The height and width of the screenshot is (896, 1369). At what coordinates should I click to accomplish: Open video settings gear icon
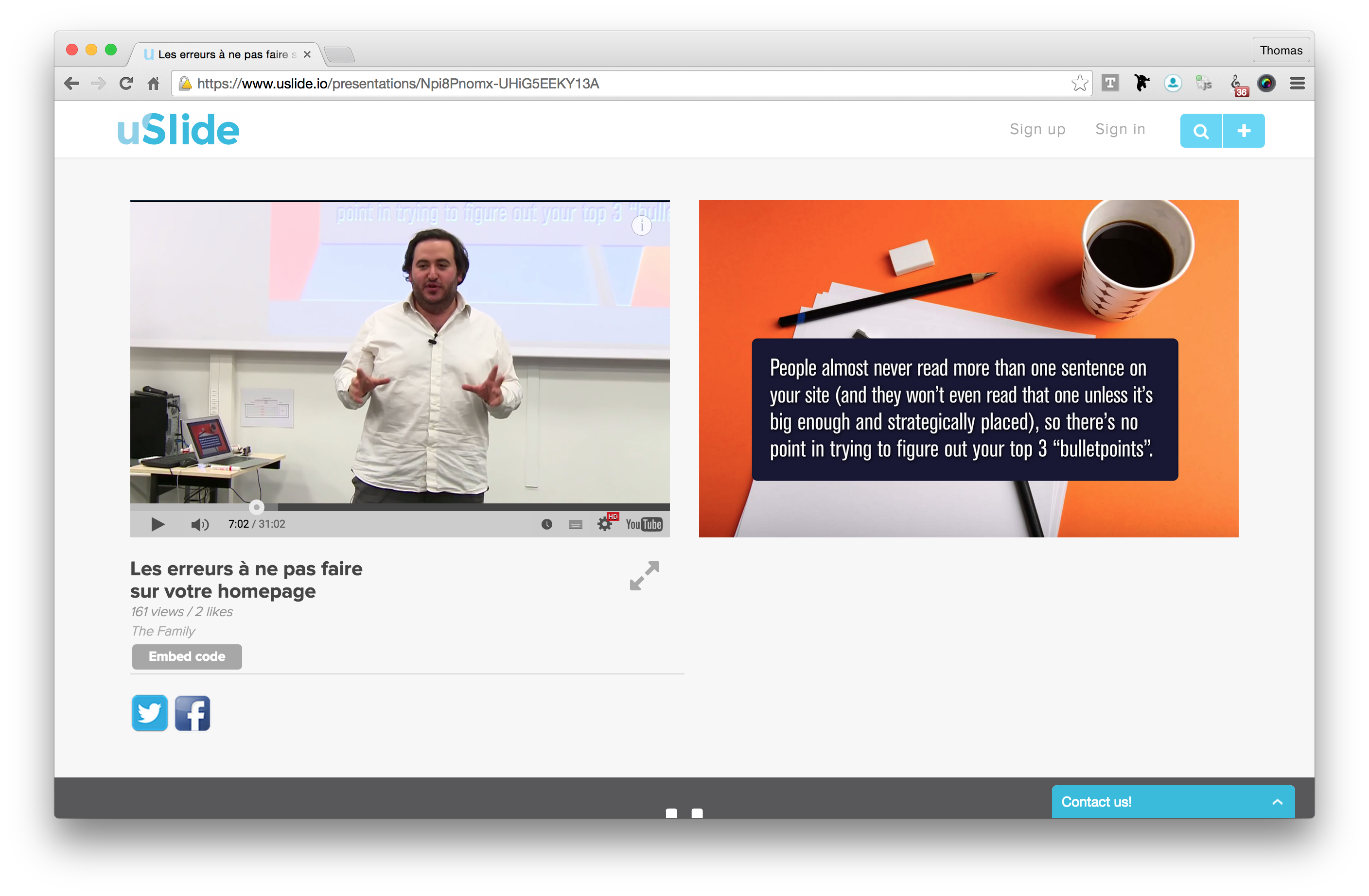[604, 524]
